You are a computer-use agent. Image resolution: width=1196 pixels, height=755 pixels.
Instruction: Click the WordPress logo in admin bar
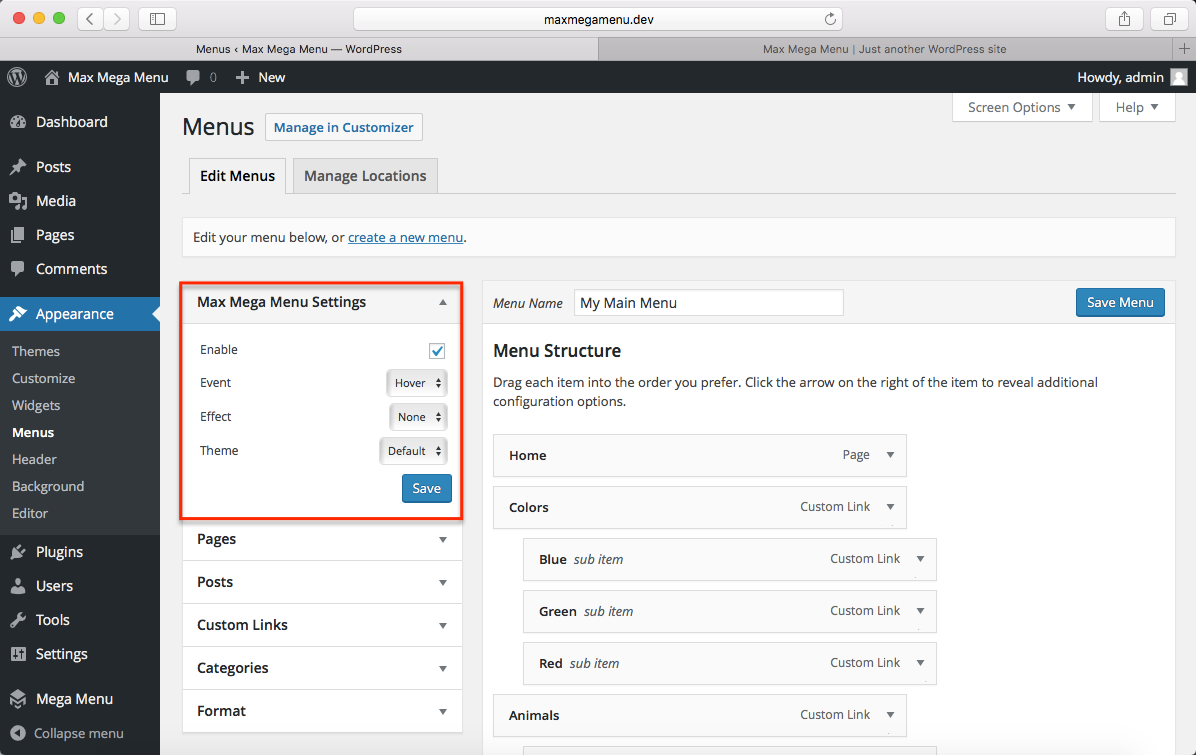coord(17,77)
